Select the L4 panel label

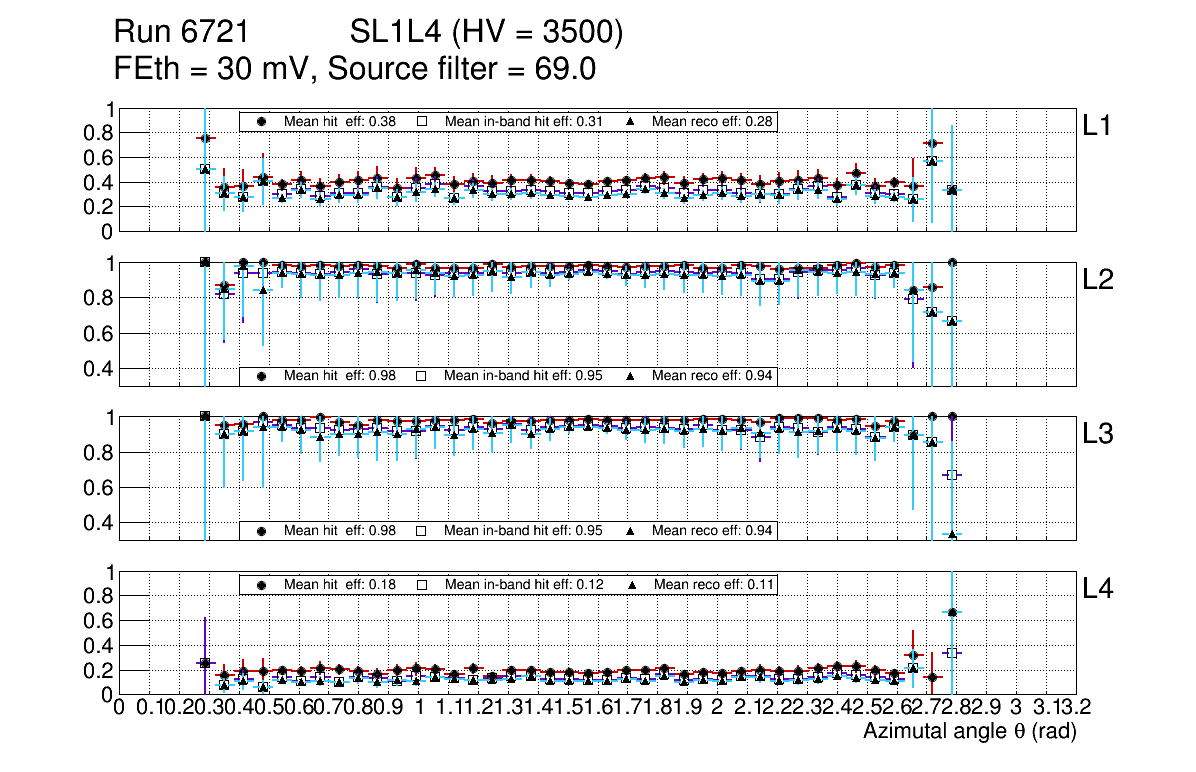pos(1098,589)
